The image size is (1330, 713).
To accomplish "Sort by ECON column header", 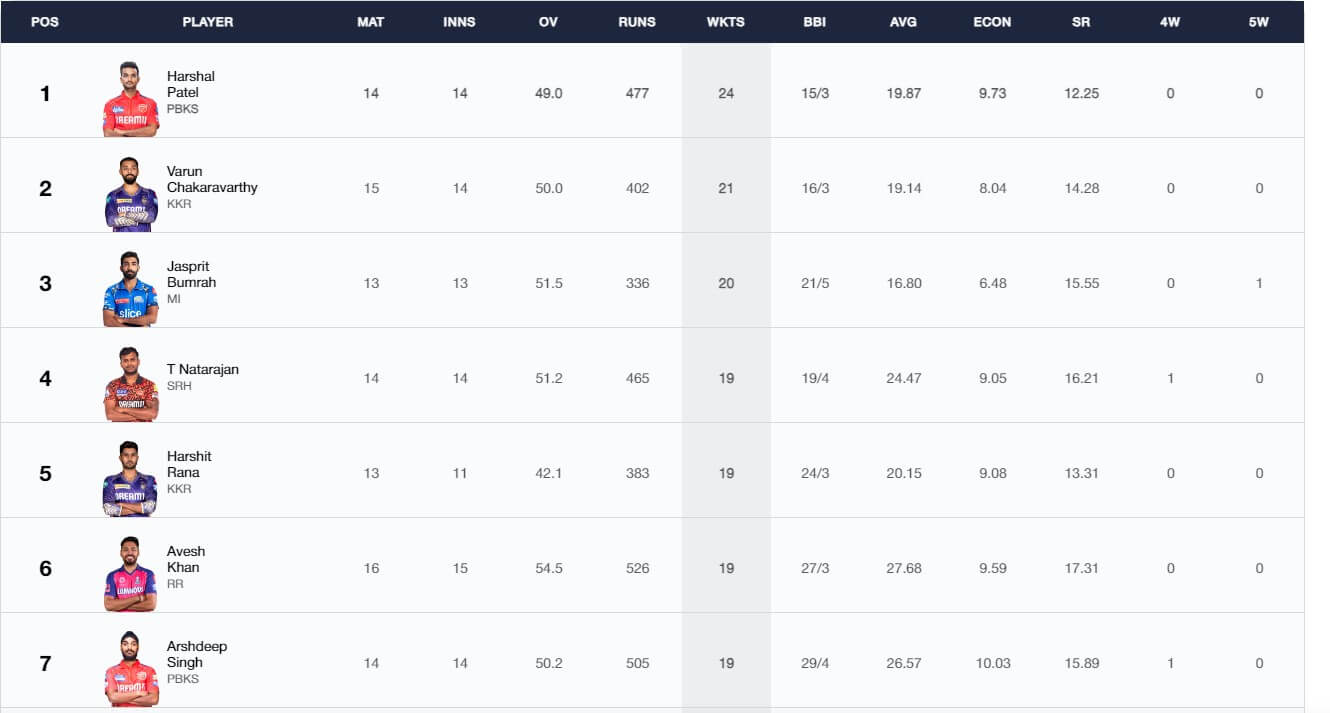I will pyautogui.click(x=992, y=22).
